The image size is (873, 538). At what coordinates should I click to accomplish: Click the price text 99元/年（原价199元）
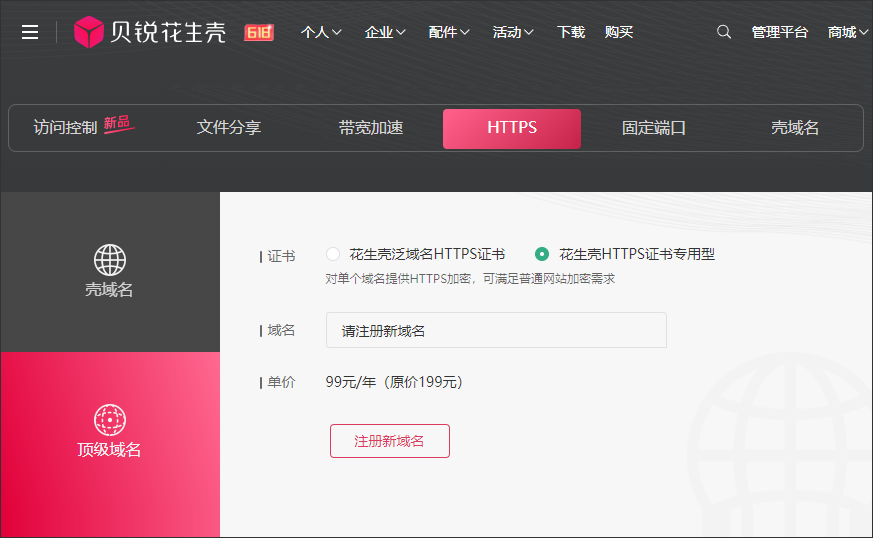coord(394,382)
